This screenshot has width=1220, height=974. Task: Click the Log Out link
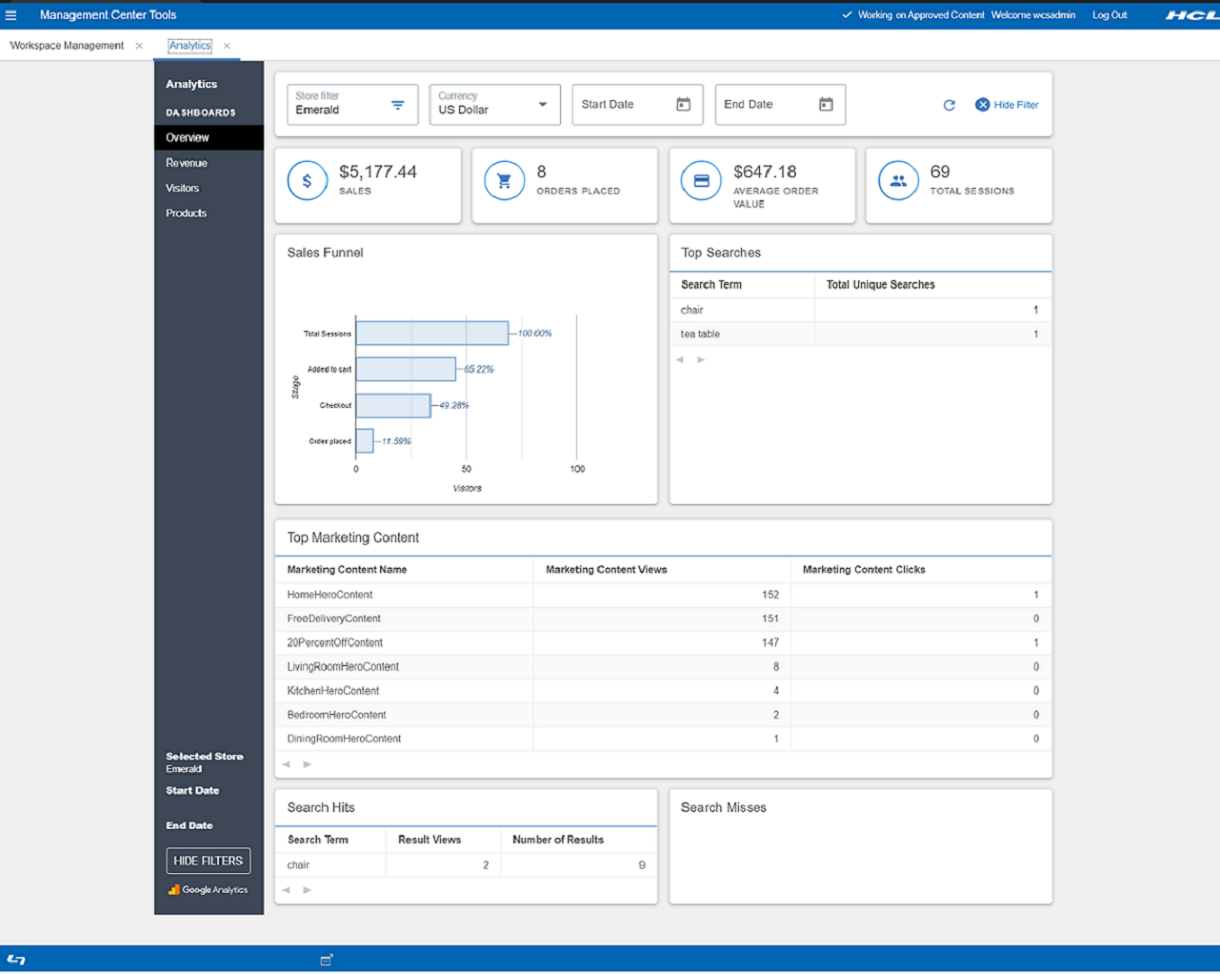(1109, 15)
